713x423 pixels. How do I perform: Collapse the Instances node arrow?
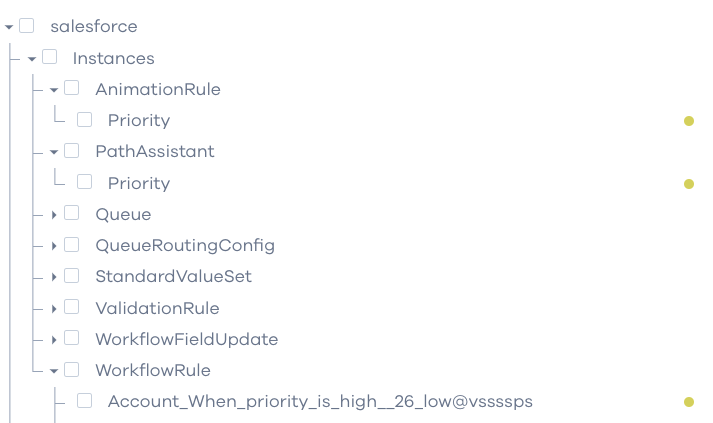[x=31, y=59]
